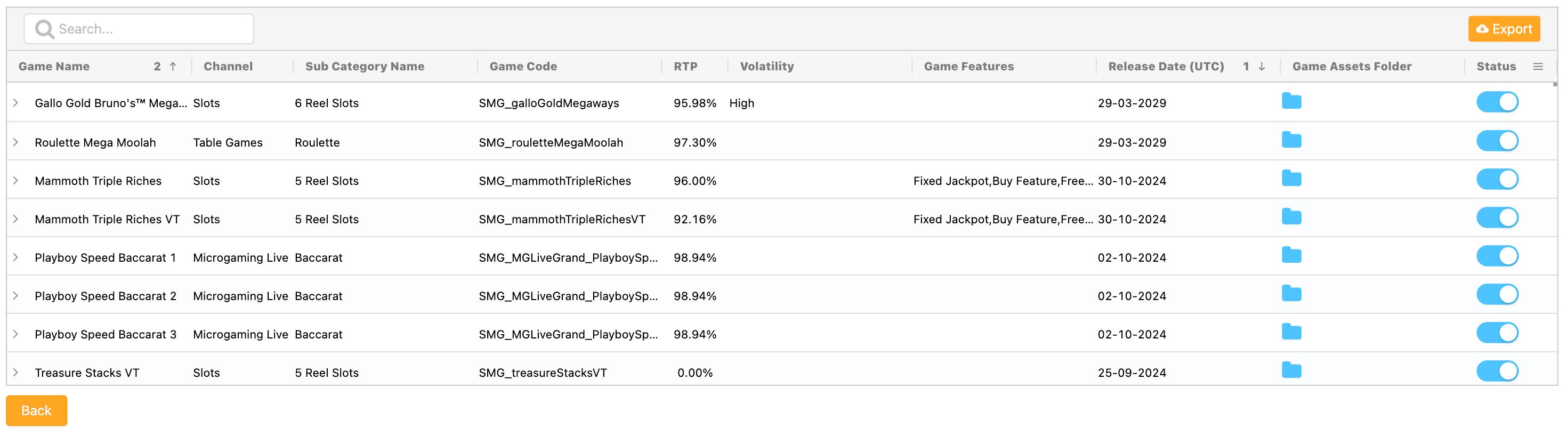This screenshot has height=444, width=1568.
Task: Disable status for Roulette Mega Moolah
Action: point(1497,141)
